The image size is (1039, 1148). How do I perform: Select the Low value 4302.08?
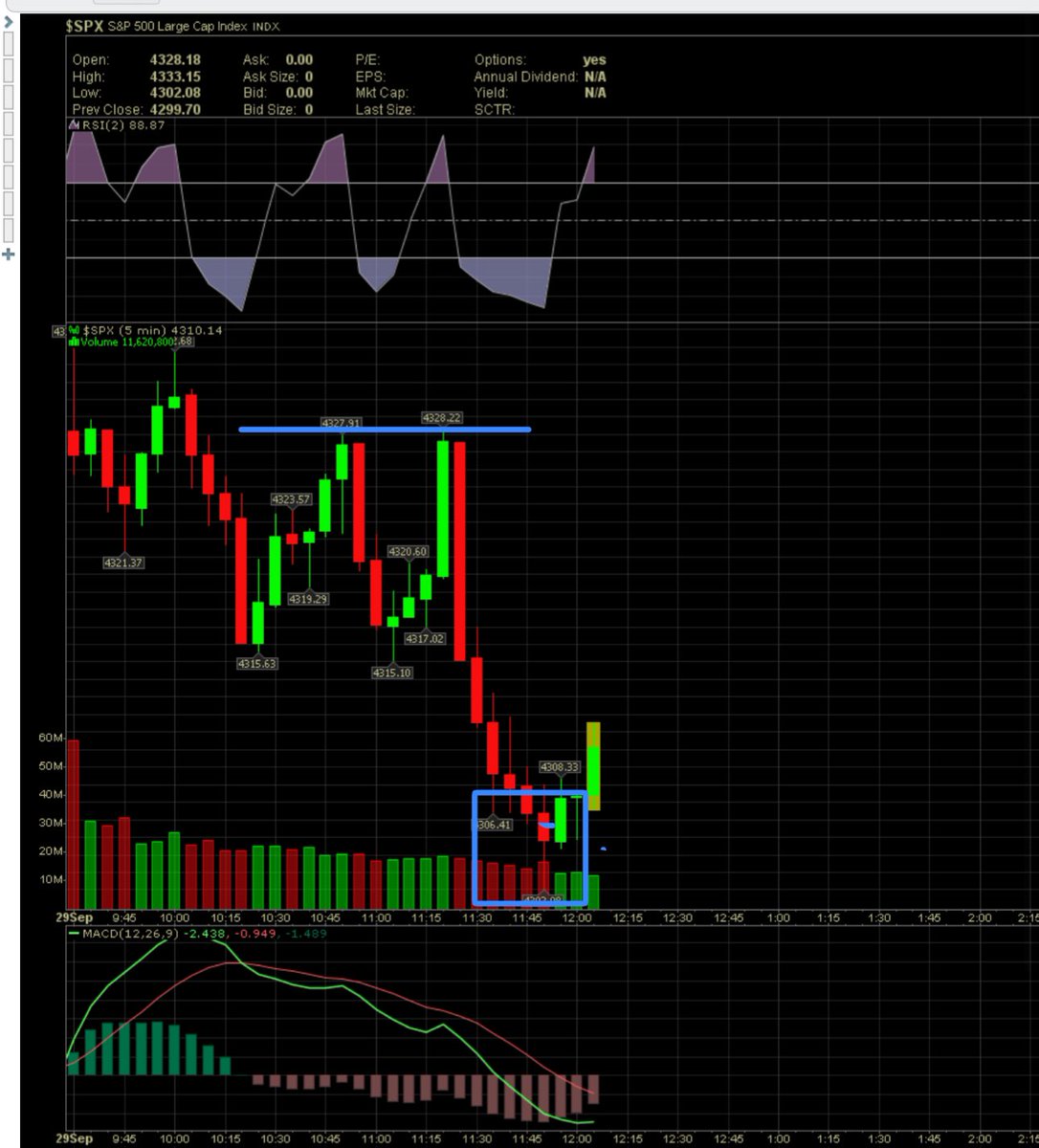[x=175, y=93]
